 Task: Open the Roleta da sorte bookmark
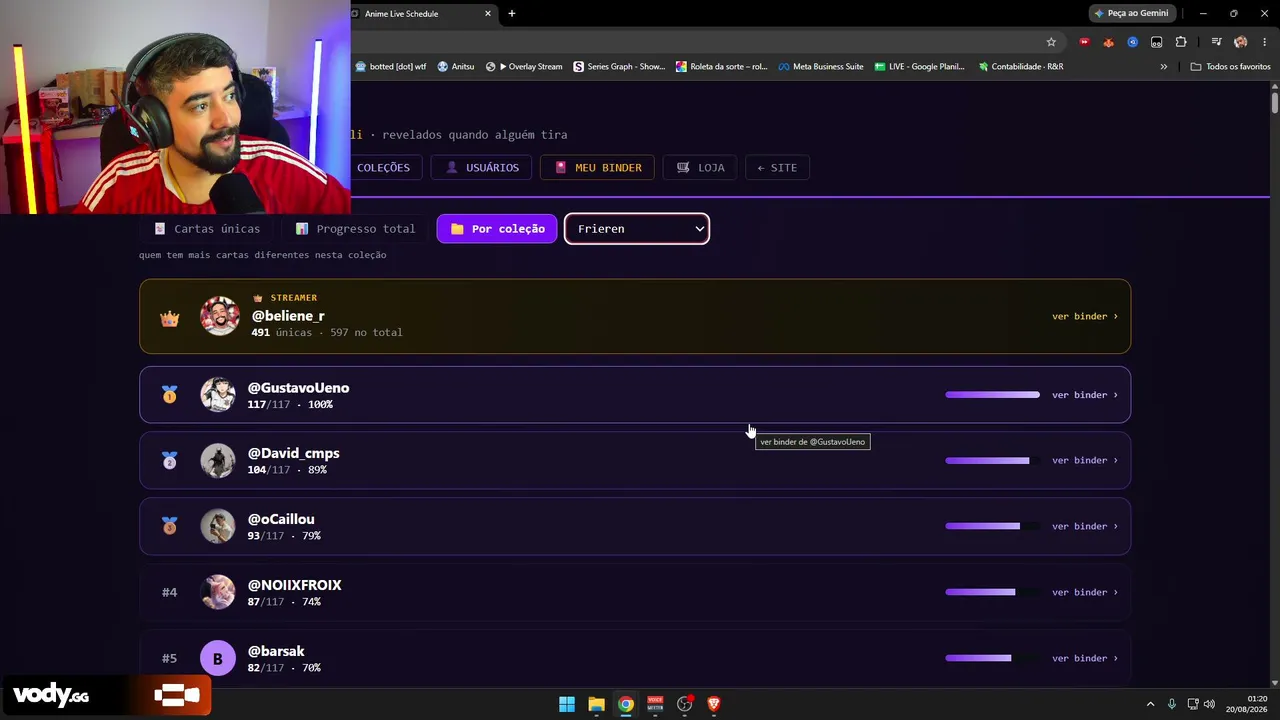coord(722,67)
